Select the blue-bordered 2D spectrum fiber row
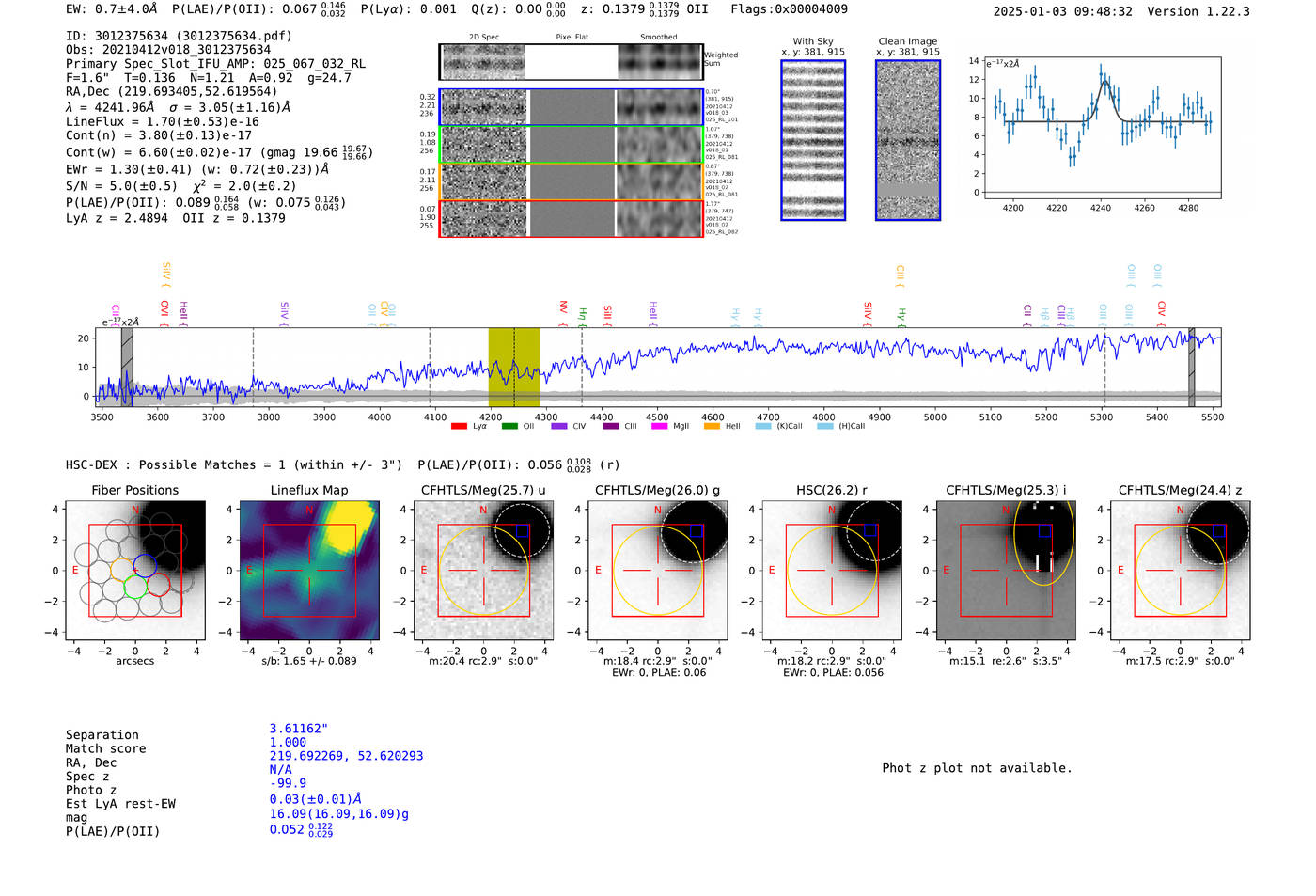Image resolution: width=1316 pixels, height=896 pixels. pos(571,107)
